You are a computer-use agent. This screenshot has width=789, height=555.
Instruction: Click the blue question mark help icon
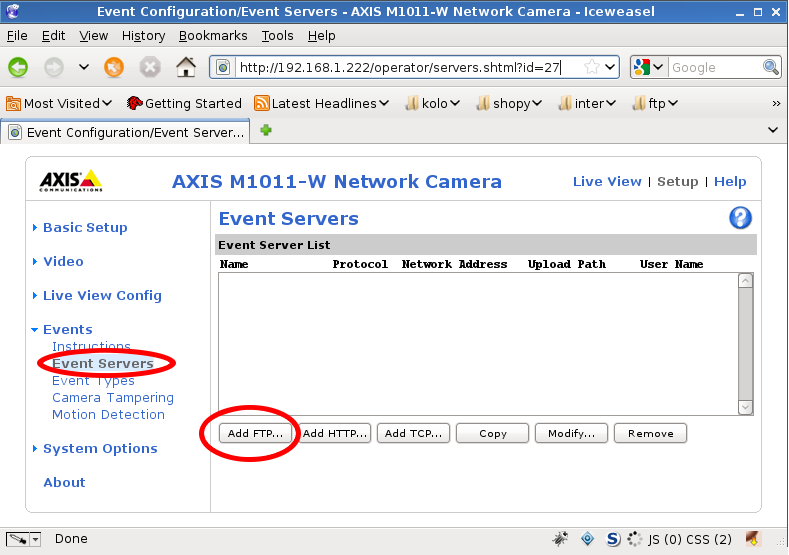click(x=740, y=218)
